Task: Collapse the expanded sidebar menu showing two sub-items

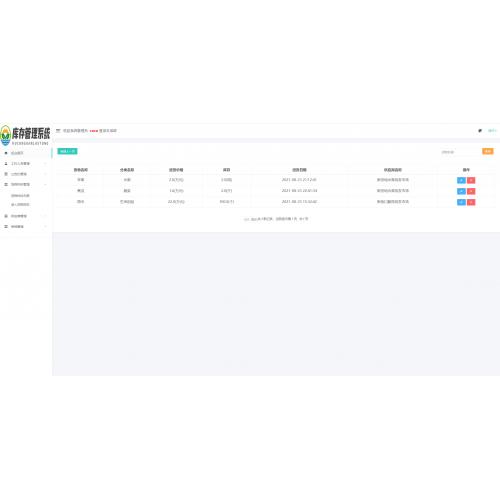Action: tap(26, 184)
